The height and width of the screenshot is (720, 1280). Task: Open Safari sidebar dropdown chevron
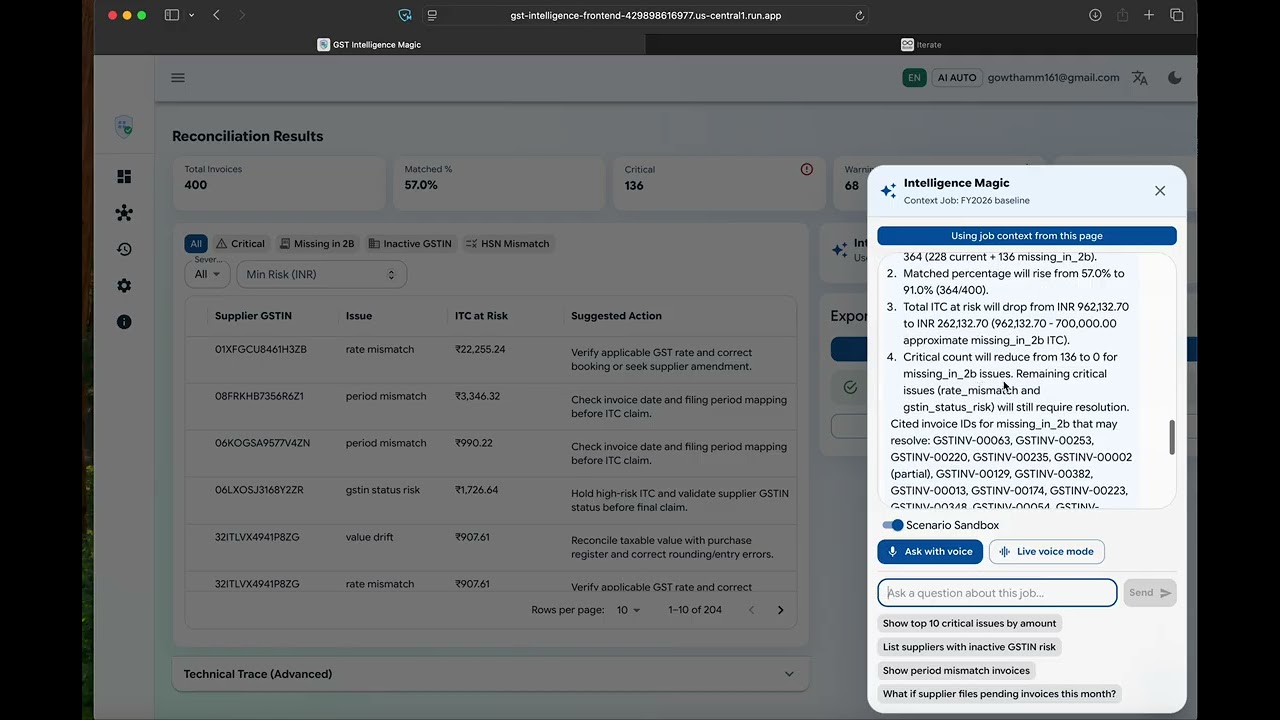[x=191, y=16]
